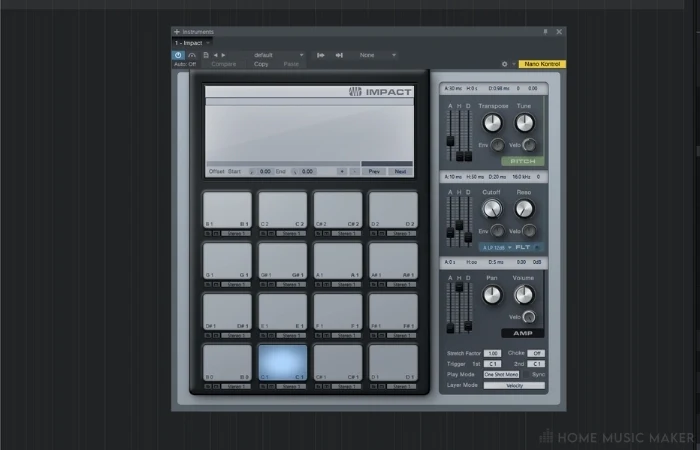Enable the Sync checkbox

(526, 375)
